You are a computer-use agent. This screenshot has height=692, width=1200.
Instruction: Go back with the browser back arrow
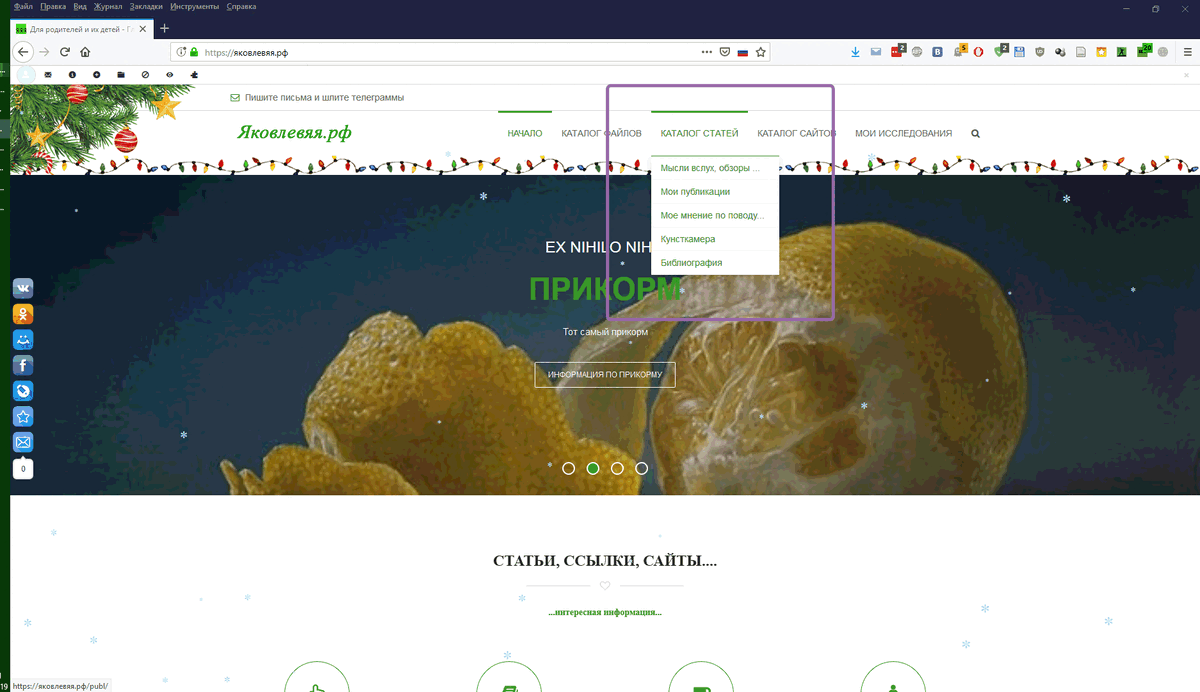coord(24,52)
